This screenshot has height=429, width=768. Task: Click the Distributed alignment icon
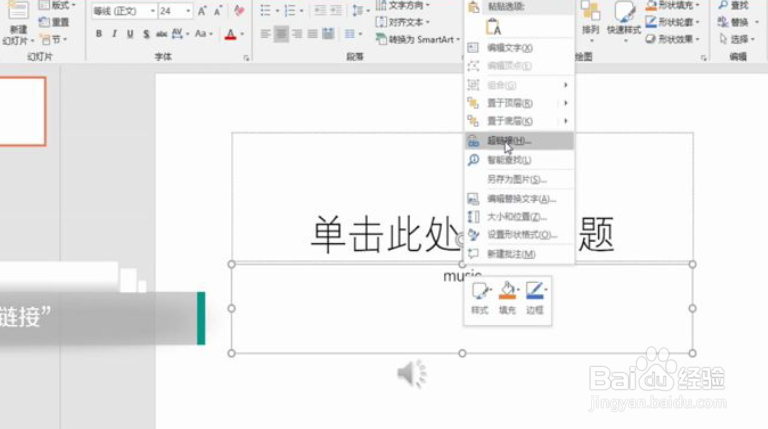(328, 34)
